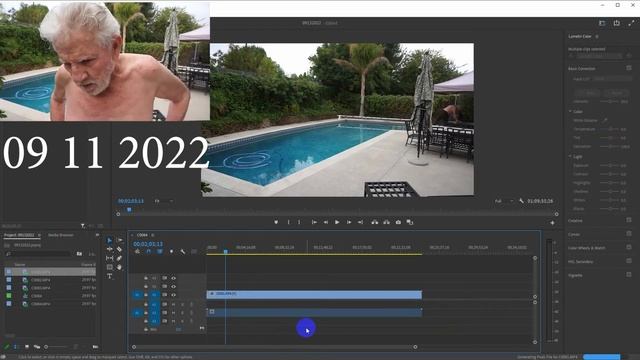640x360 pixels.
Task: Select the Slip tool
Action: pyautogui.click(x=109, y=258)
